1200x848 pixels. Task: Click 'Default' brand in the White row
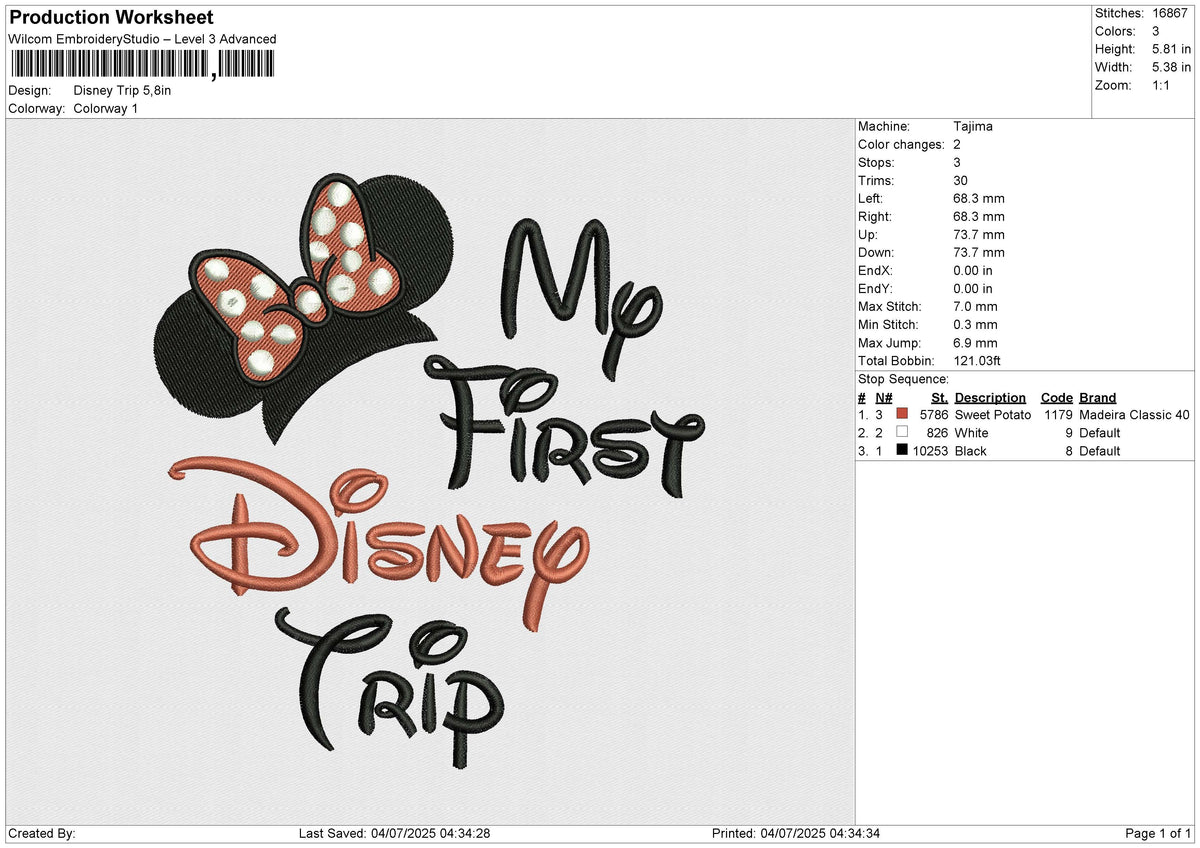pos(1099,433)
